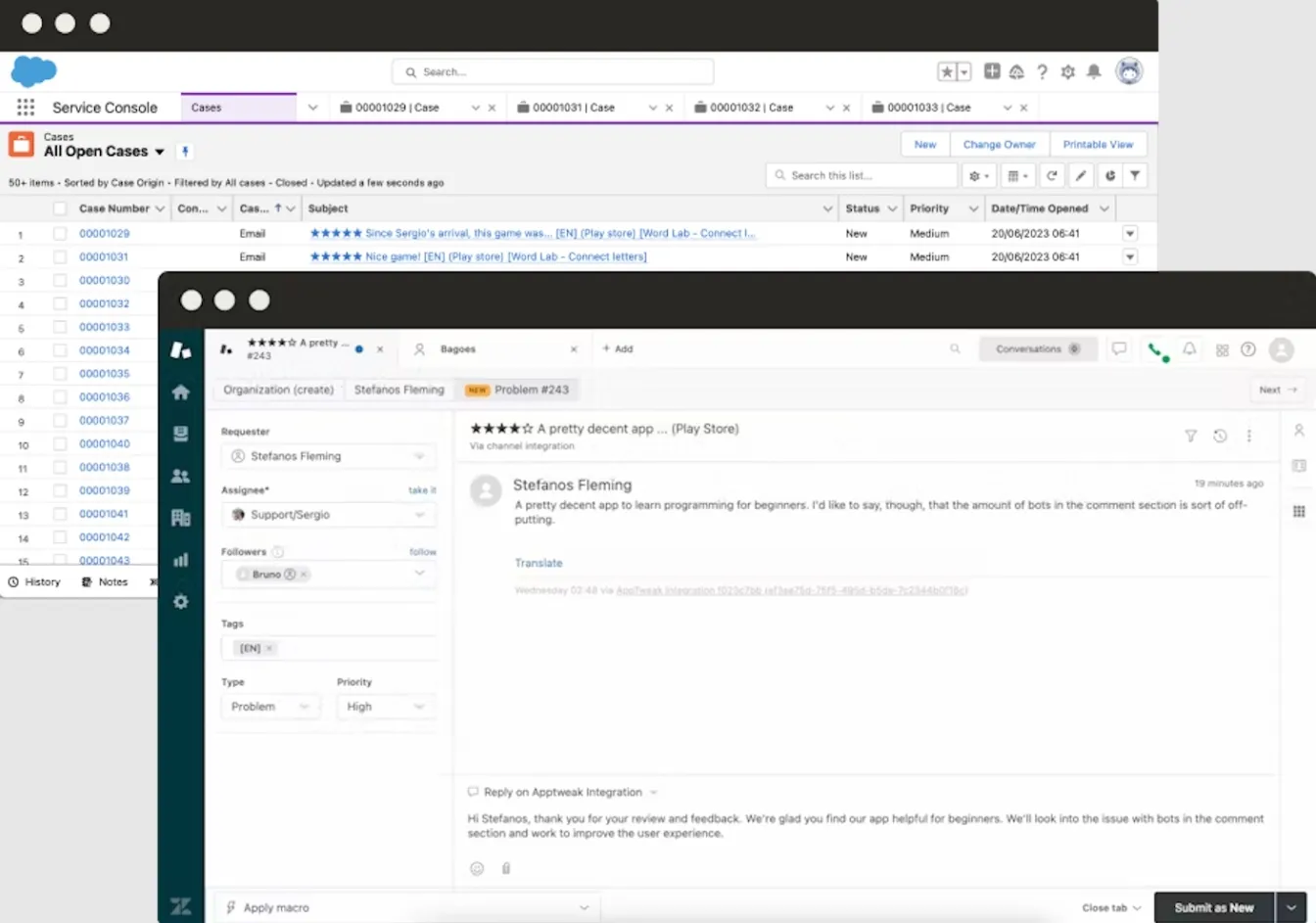The width and height of the screenshot is (1316, 923).
Task: Check the box for case 00001029
Action: [x=60, y=234]
